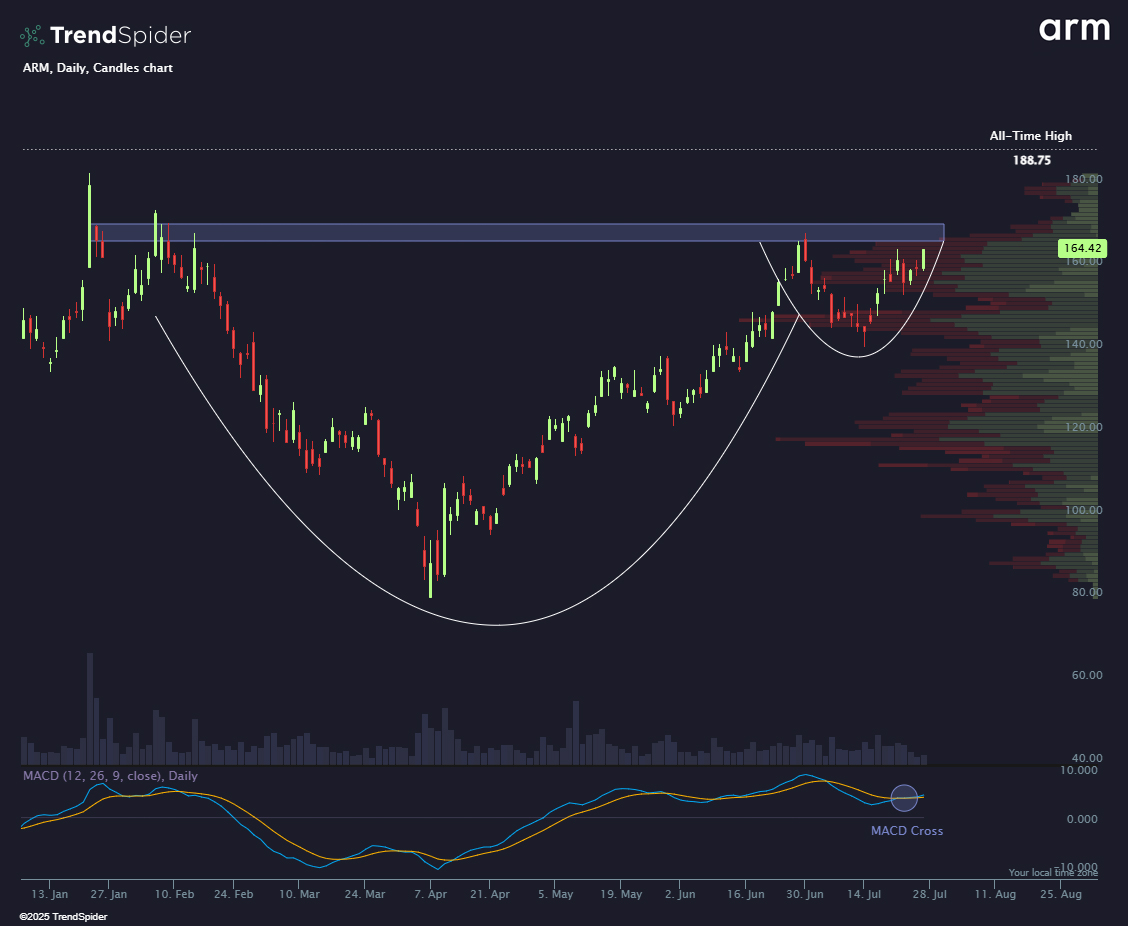
Task: Click the 160.00 price axis label
Action: [x=1083, y=261]
